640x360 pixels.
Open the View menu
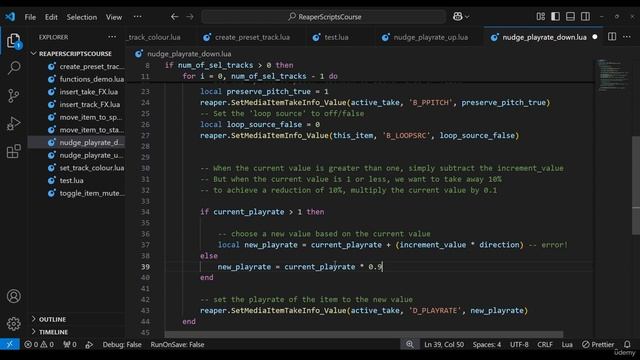tap(113, 17)
